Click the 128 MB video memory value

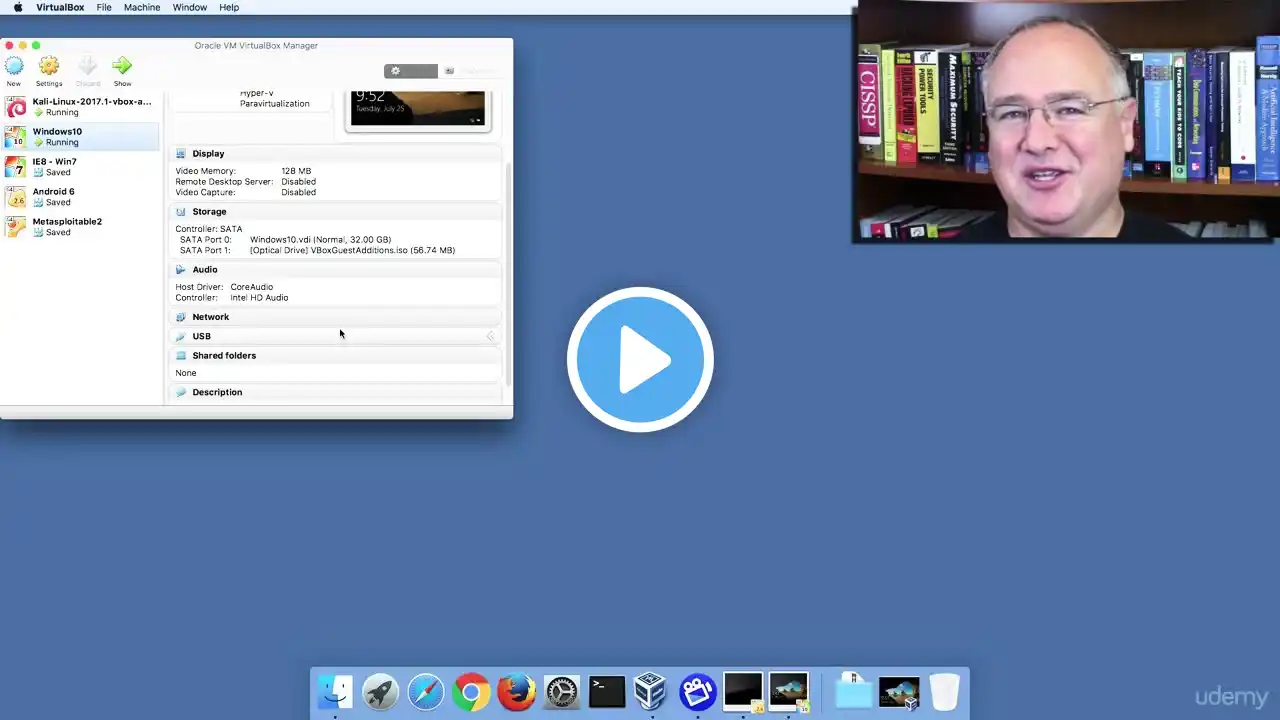tap(296, 171)
